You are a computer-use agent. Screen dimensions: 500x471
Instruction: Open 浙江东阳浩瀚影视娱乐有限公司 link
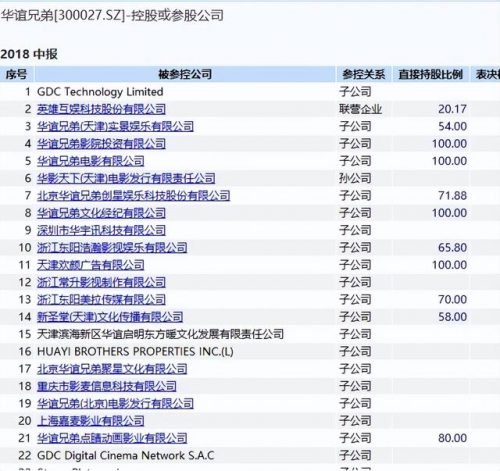coord(112,248)
